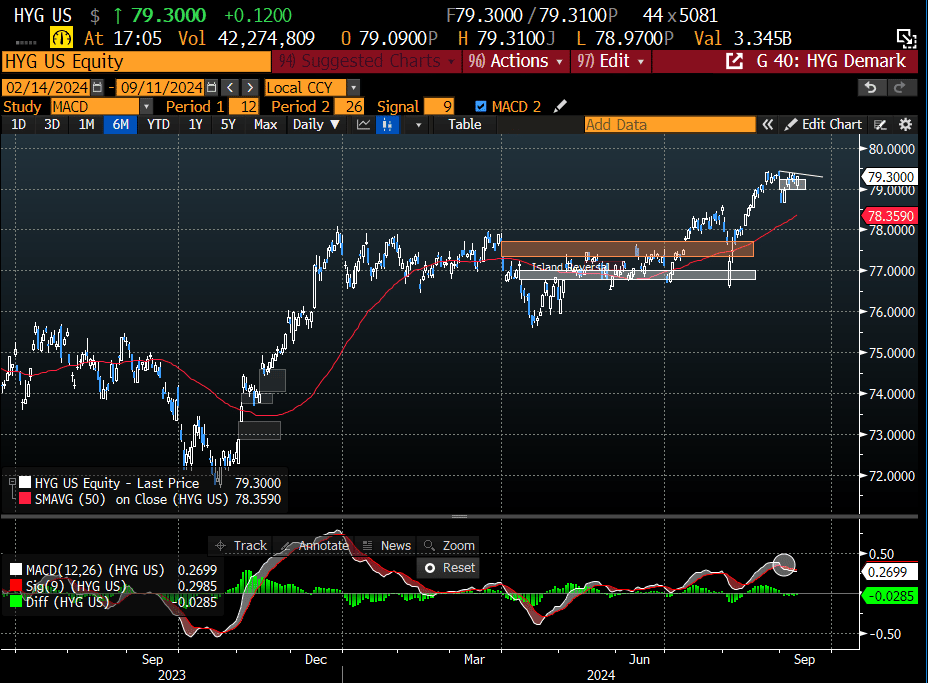The height and width of the screenshot is (683, 928).
Task: Open the annotation edit icon beside Edit Chart
Action: 880,125
